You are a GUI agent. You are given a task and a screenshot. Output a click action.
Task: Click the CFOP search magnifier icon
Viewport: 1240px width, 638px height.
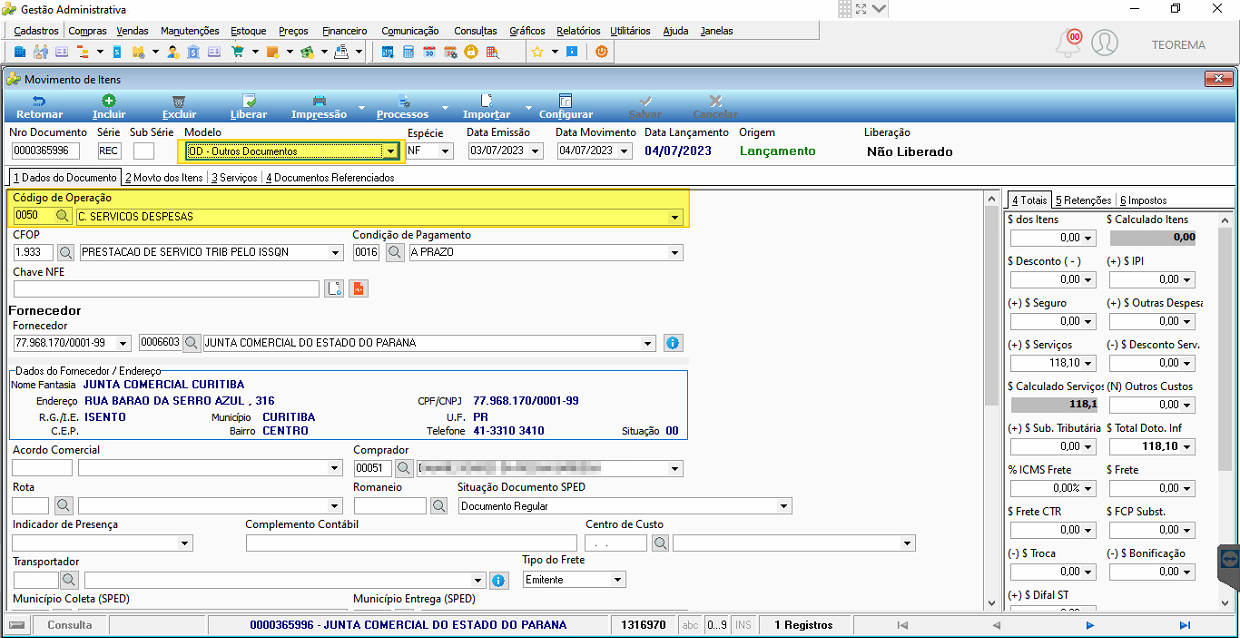click(67, 253)
